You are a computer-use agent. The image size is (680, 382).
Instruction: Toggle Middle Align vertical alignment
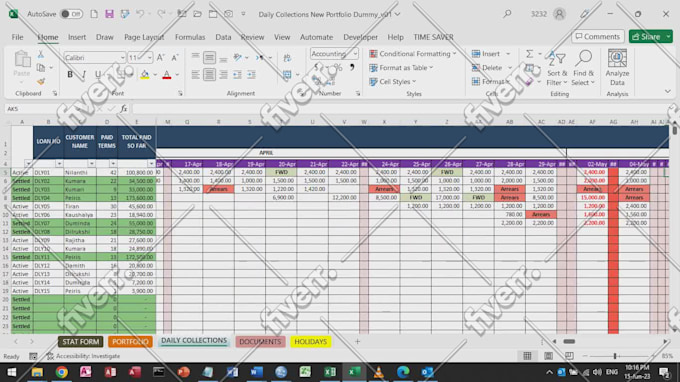[x=209, y=58]
